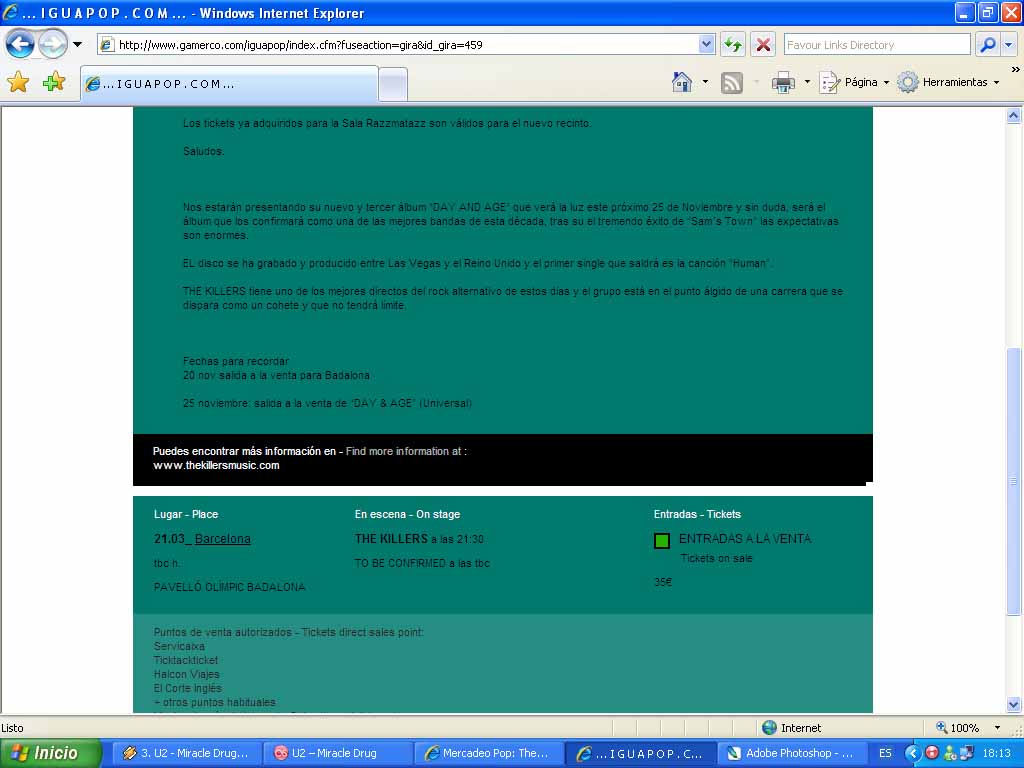The height and width of the screenshot is (768, 1024).
Task: Click the scrollbar up arrow
Action: click(1013, 116)
